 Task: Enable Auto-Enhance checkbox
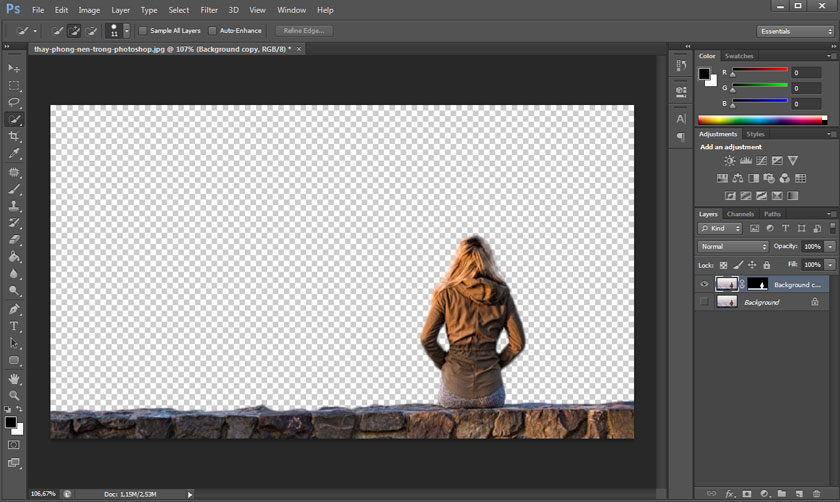pyautogui.click(x=212, y=31)
